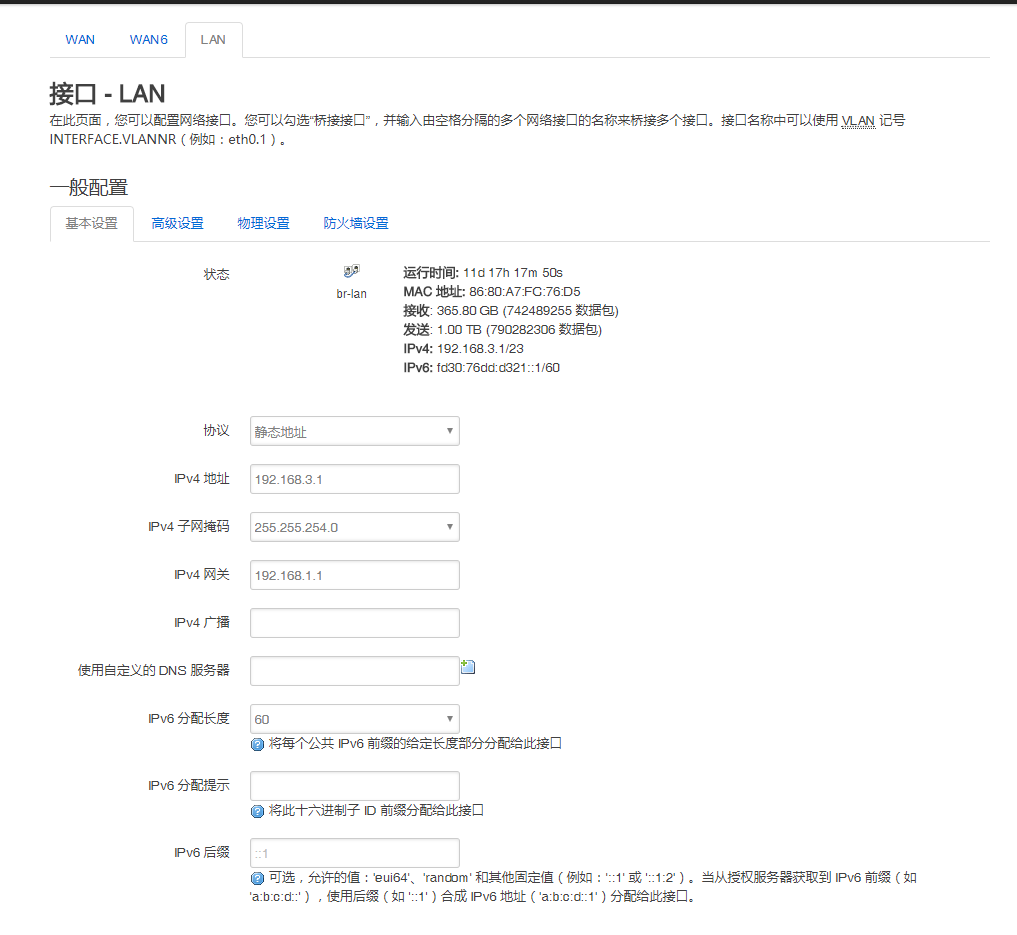1017x935 pixels.
Task: Click the 运行时间 11d 17h 17m 50s text
Action: [x=483, y=273]
